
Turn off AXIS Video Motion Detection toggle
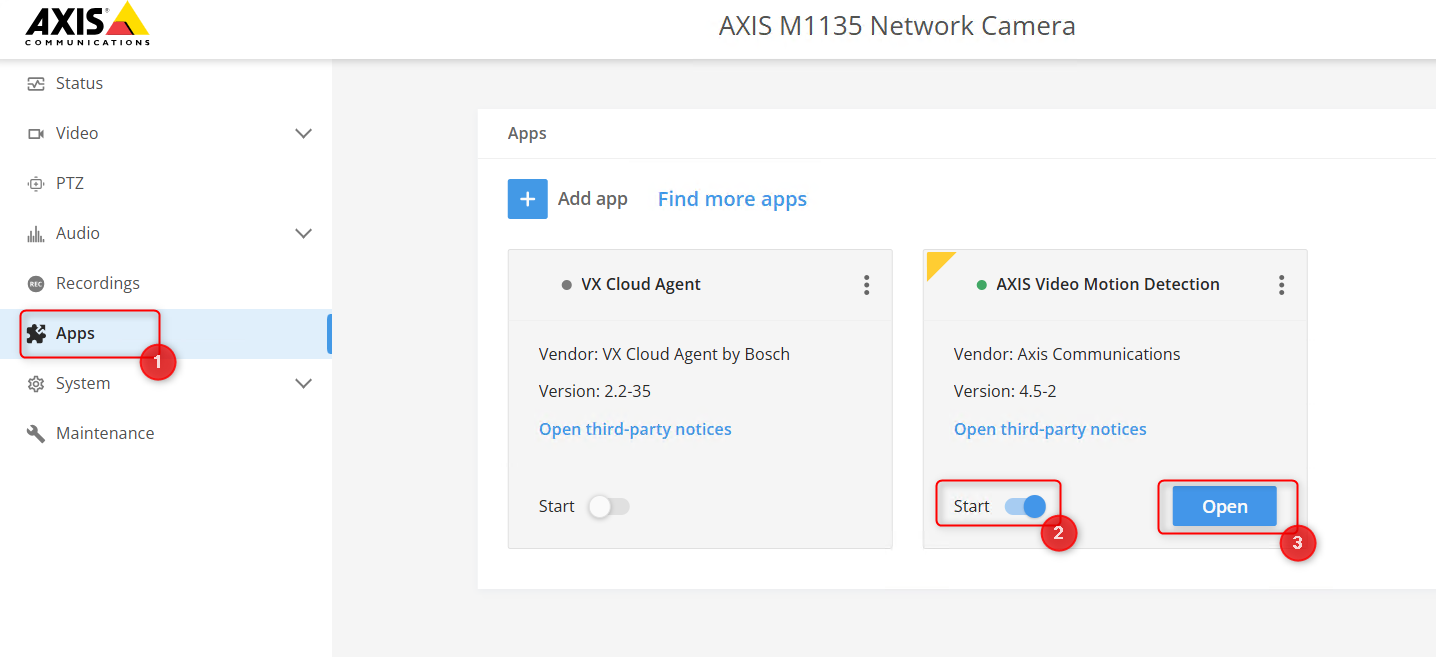click(1025, 507)
